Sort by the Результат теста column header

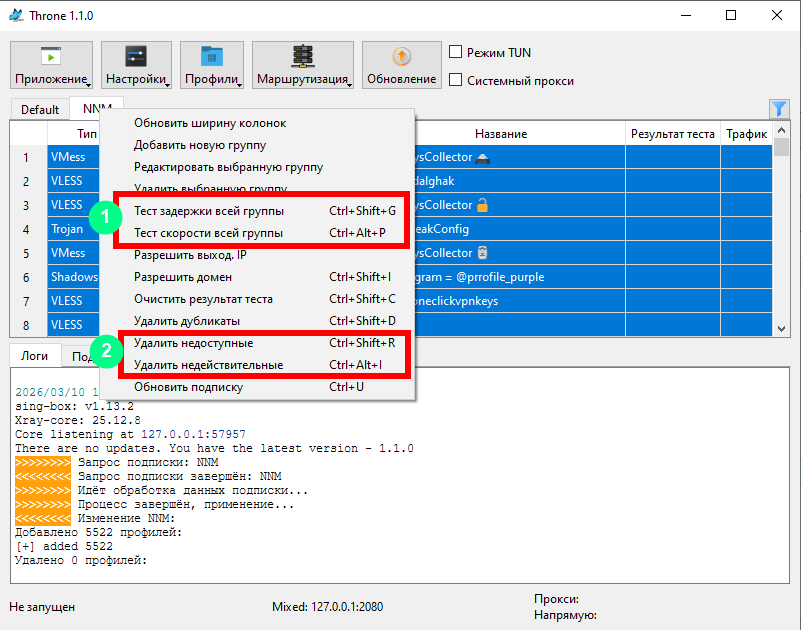click(x=672, y=134)
